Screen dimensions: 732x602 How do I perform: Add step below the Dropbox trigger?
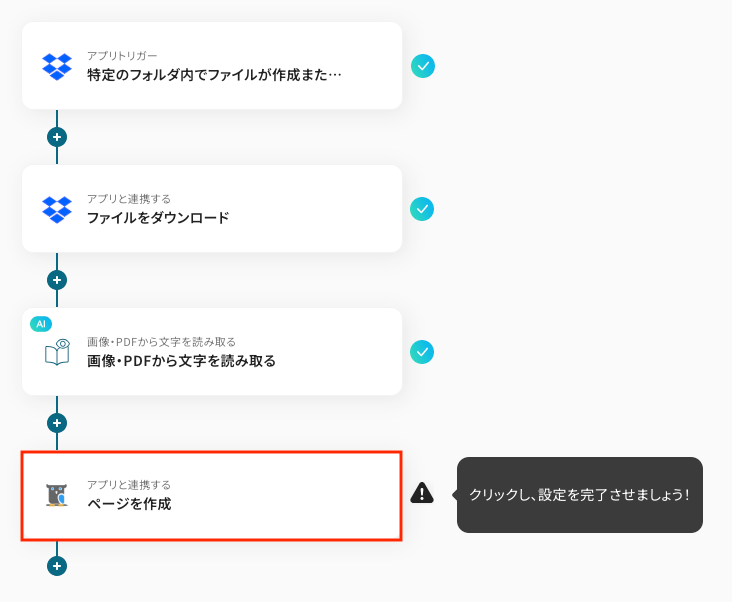(x=57, y=137)
